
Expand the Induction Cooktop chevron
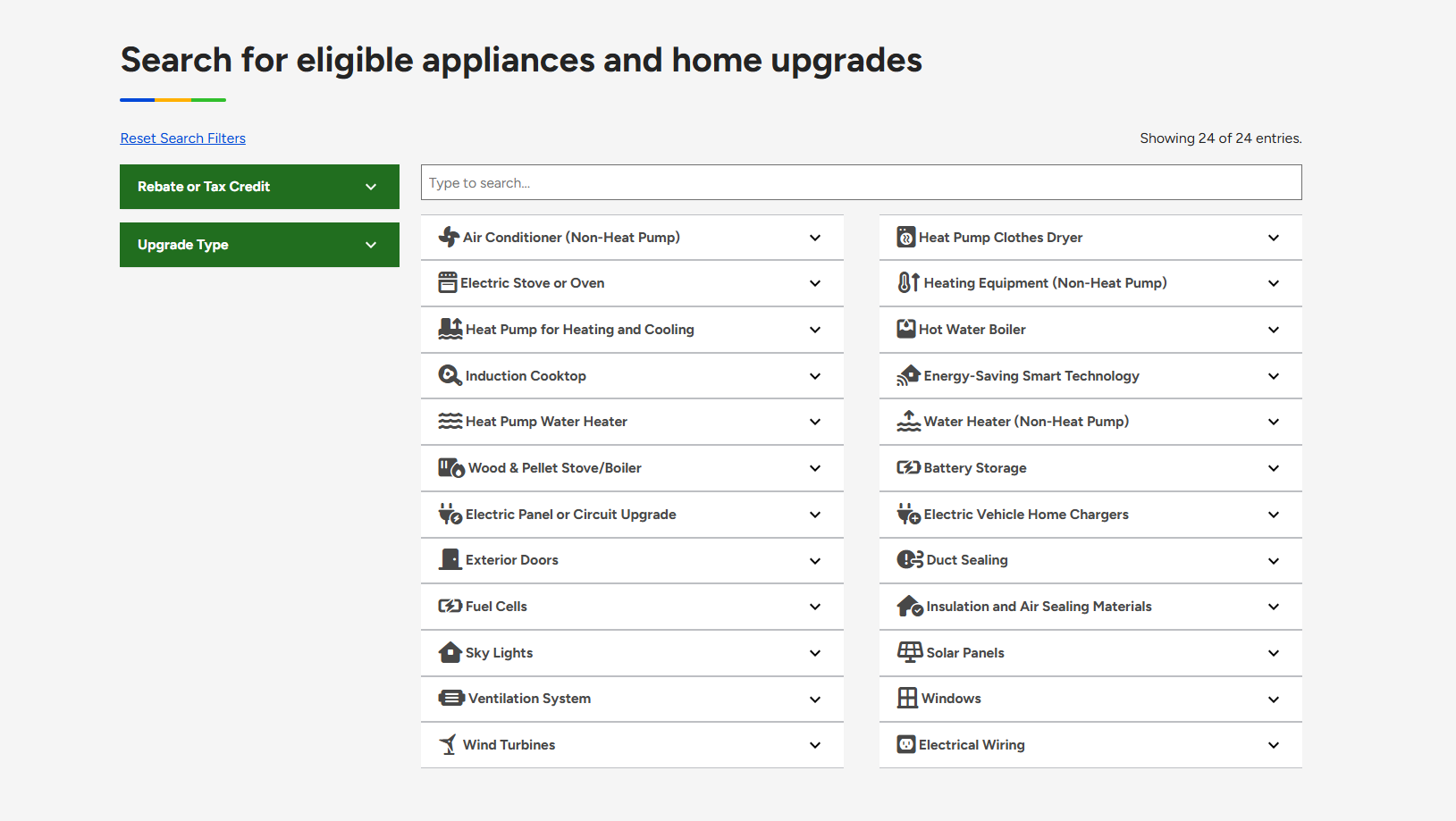click(815, 376)
